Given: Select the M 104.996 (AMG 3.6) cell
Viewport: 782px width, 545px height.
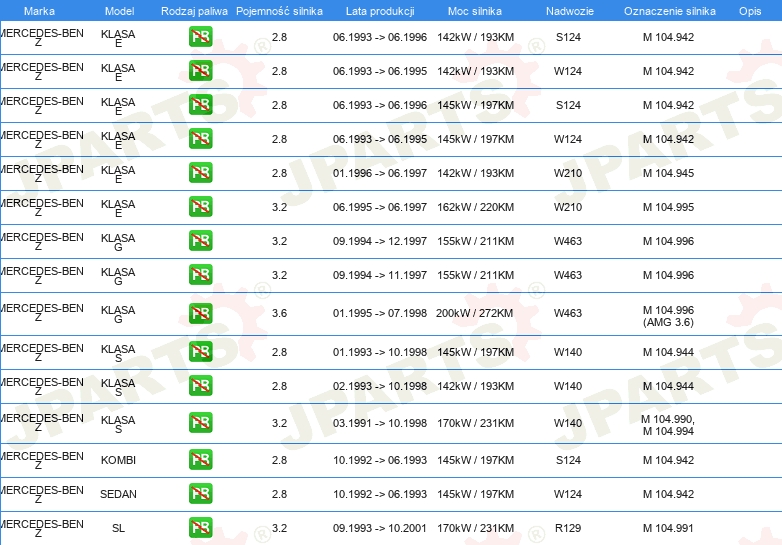Looking at the screenshot, I should point(668,316).
